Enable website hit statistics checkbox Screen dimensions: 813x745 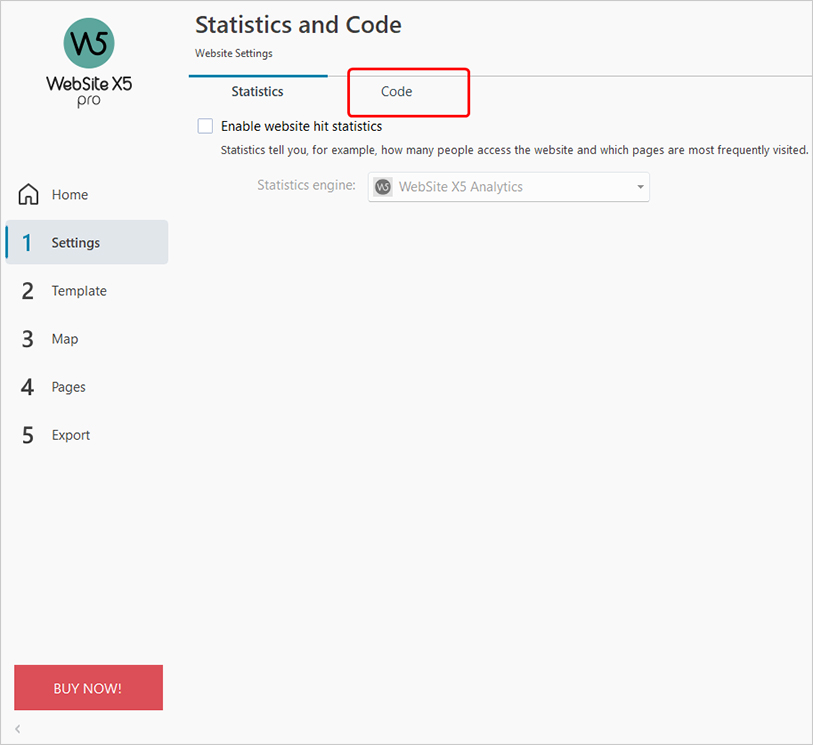coord(205,126)
